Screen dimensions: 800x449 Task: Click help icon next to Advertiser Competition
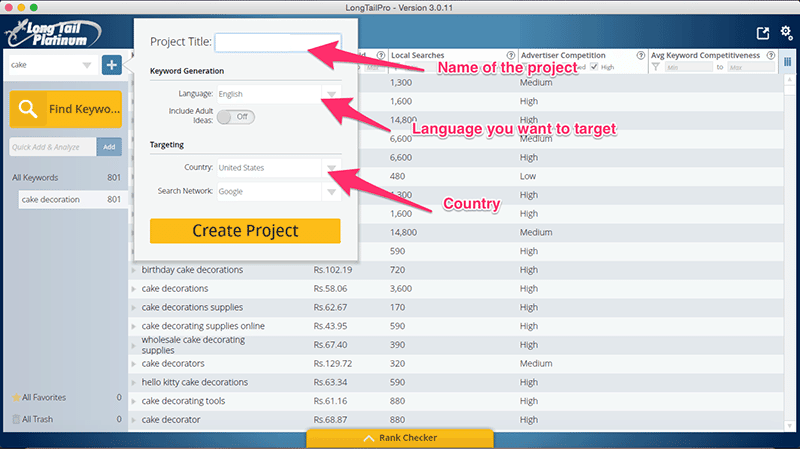pos(641,55)
